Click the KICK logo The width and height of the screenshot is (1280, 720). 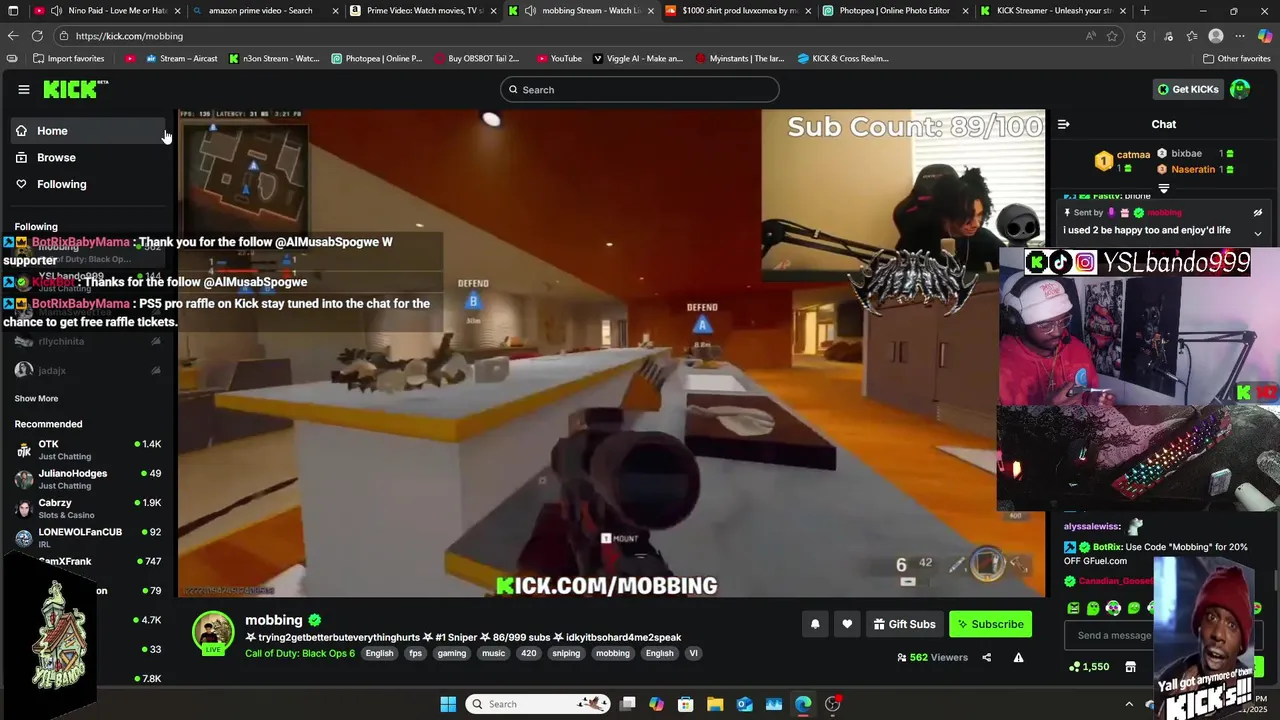tap(75, 89)
